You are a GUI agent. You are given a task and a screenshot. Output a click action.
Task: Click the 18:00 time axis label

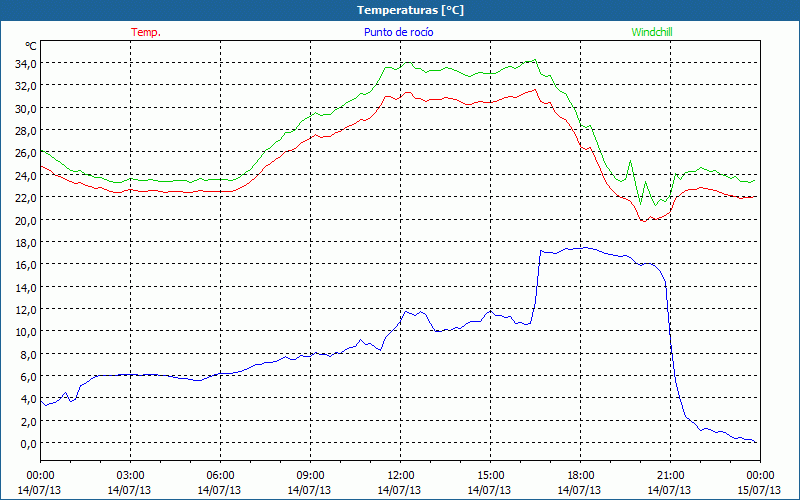click(x=580, y=476)
